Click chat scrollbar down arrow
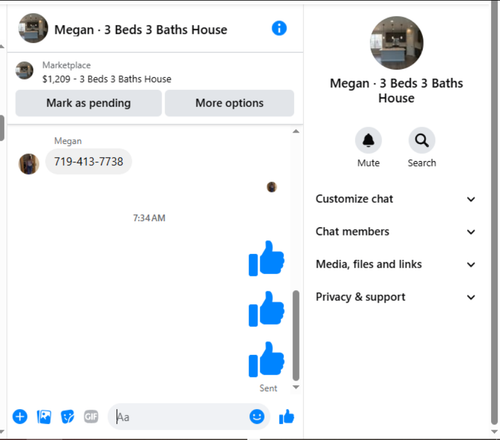The width and height of the screenshot is (500, 440). pyautogui.click(x=296, y=387)
